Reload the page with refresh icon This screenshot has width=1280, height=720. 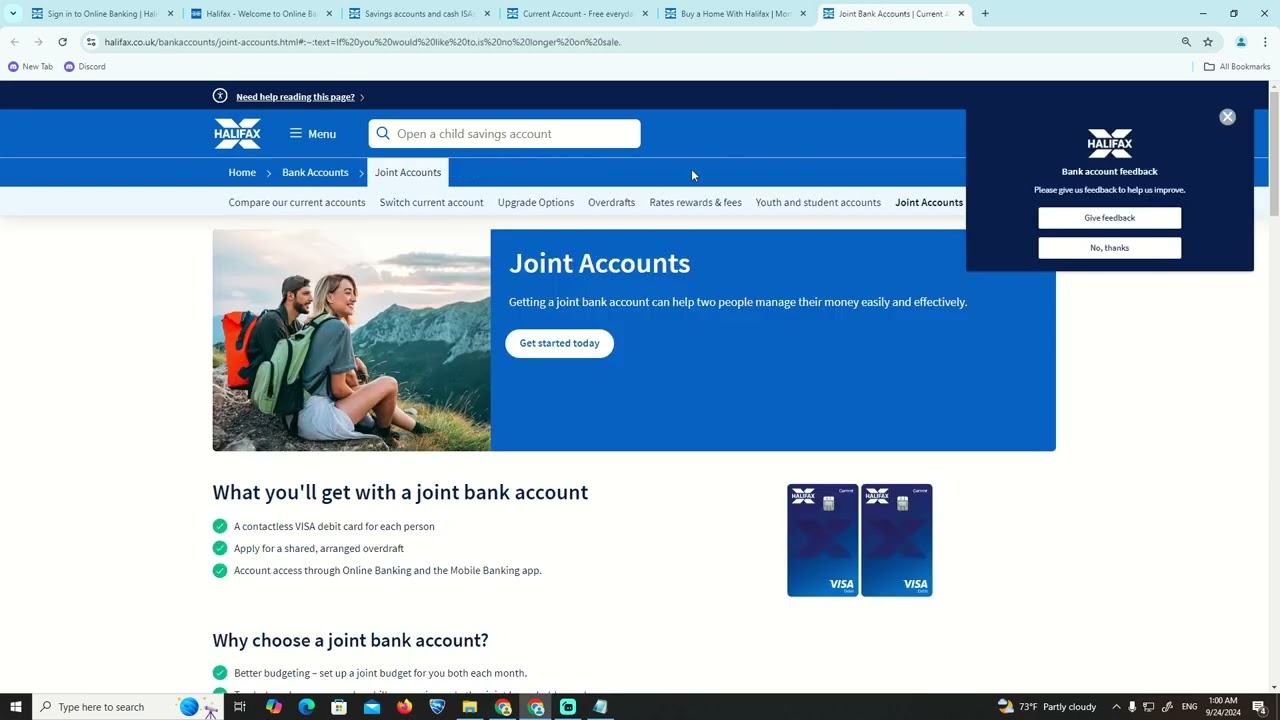(62, 42)
